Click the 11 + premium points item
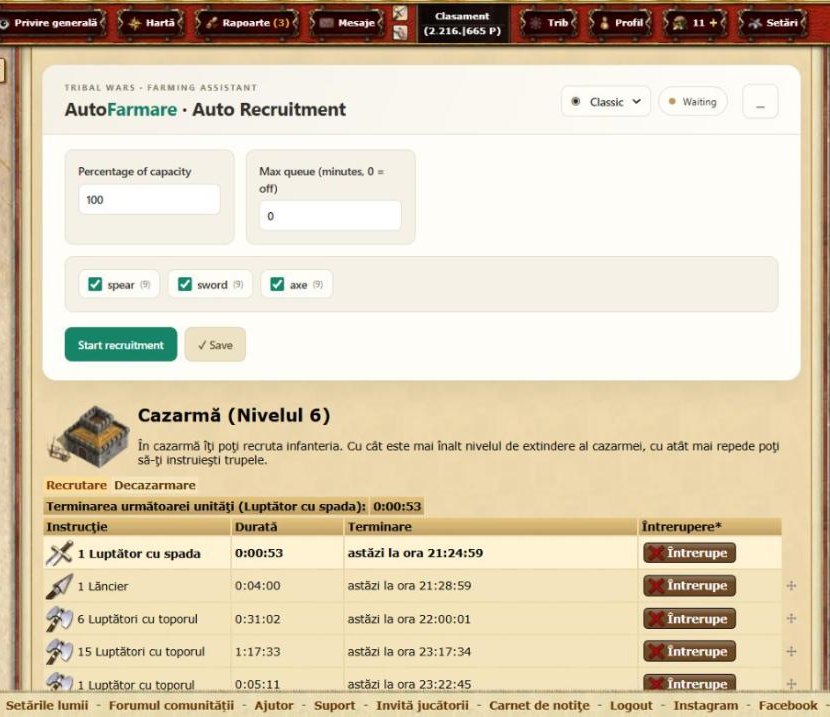Image resolution: width=830 pixels, height=717 pixels. pyautogui.click(x=696, y=23)
